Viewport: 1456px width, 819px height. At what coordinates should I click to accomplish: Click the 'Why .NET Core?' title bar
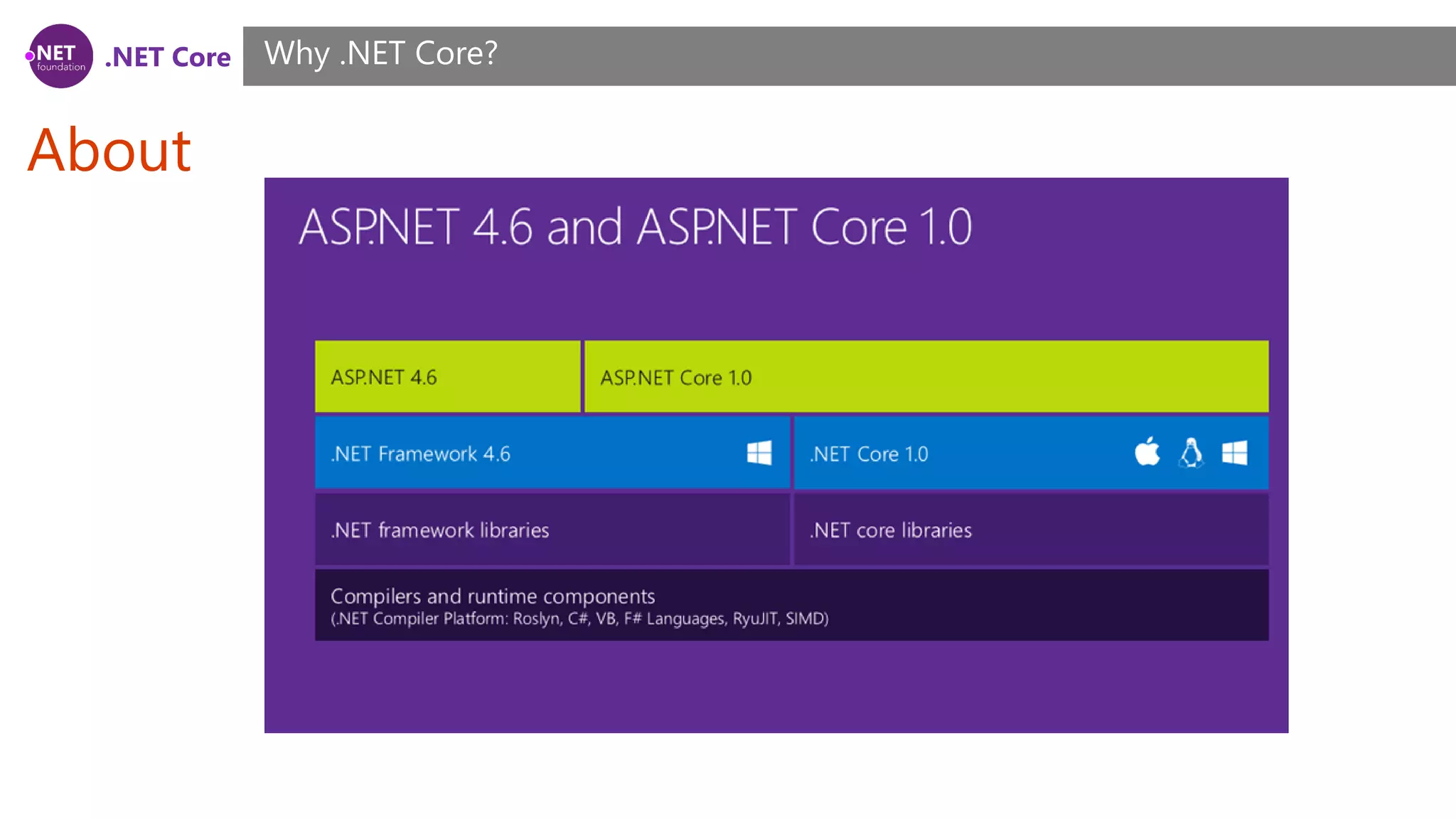tap(380, 54)
